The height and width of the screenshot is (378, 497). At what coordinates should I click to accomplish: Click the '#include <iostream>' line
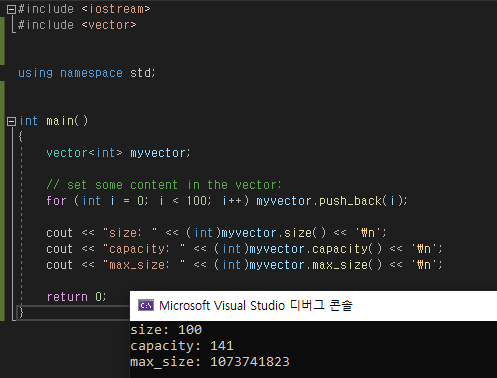pyautogui.click(x=84, y=9)
